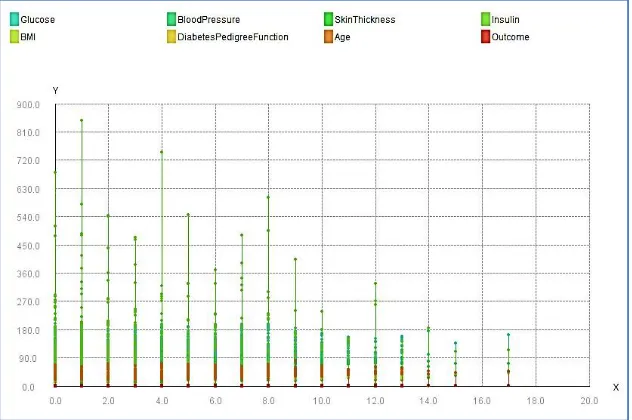Click the 450.0 tick on Y axis
632x420 pixels.
tap(28, 246)
